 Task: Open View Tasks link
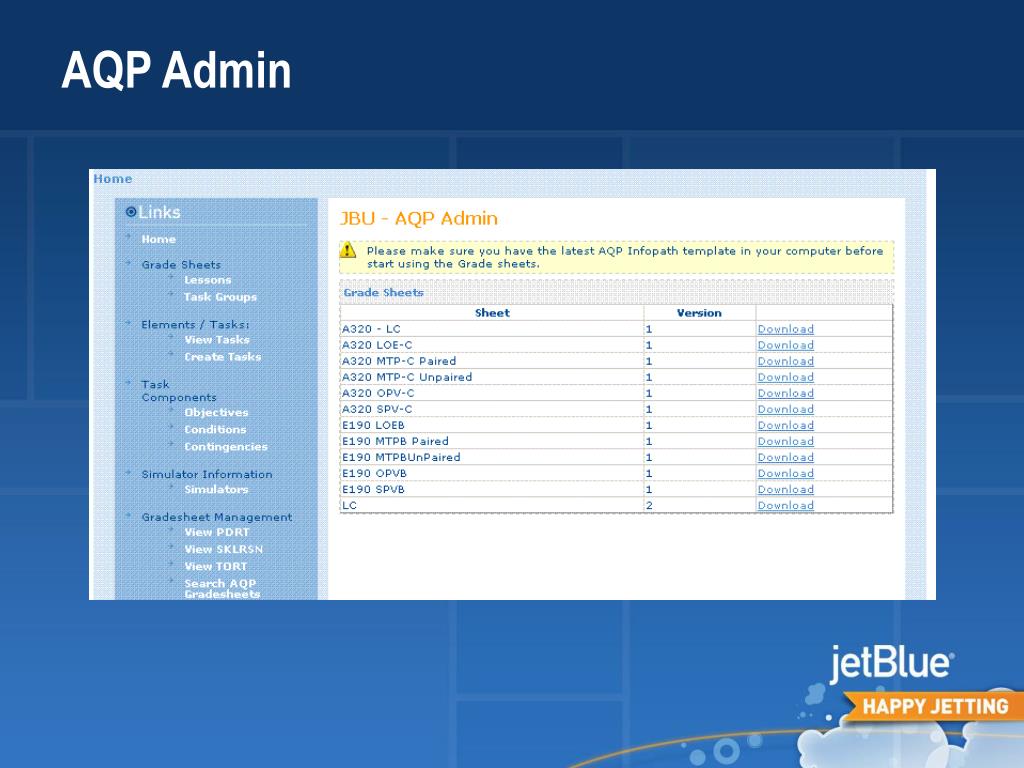tap(217, 340)
